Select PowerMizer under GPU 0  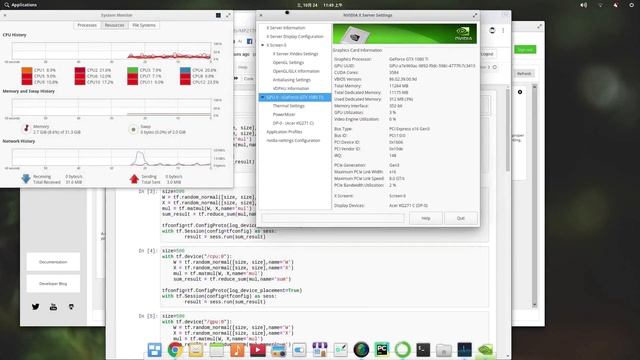click(x=284, y=115)
